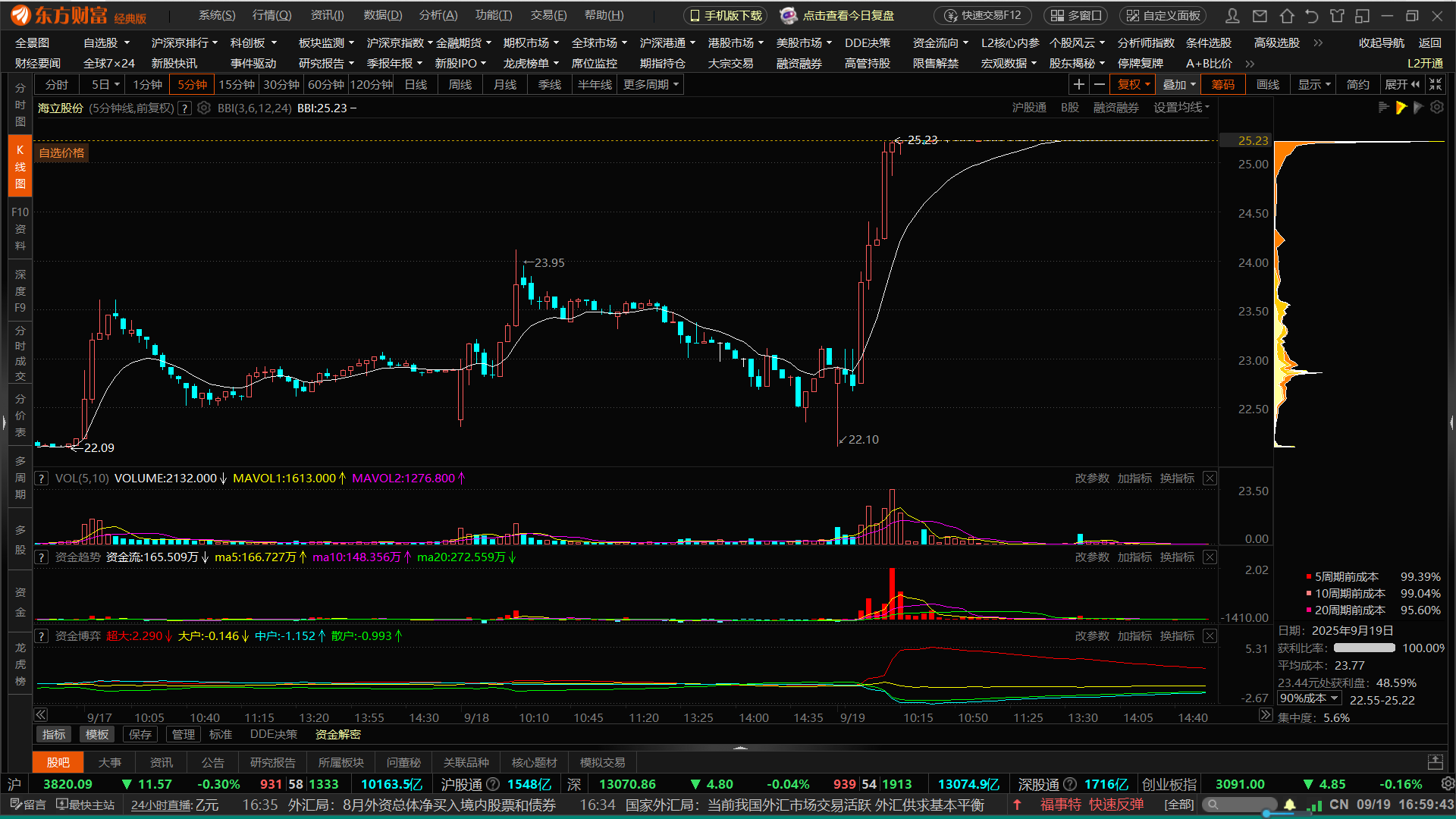Screen dimensions: 1456x819
Task: Open 显示 display dropdown
Action: 1313,84
